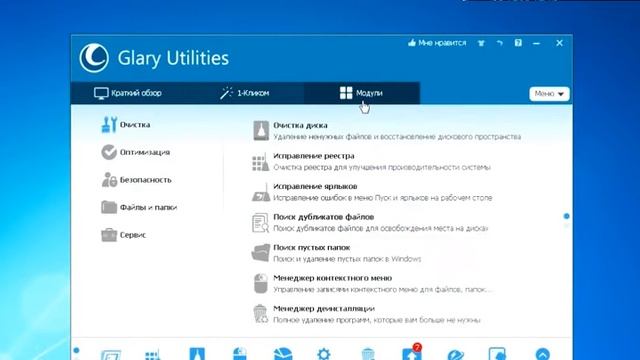Click the Исправление реестра list icon
The width and height of the screenshot is (640, 360).
[x=261, y=162]
